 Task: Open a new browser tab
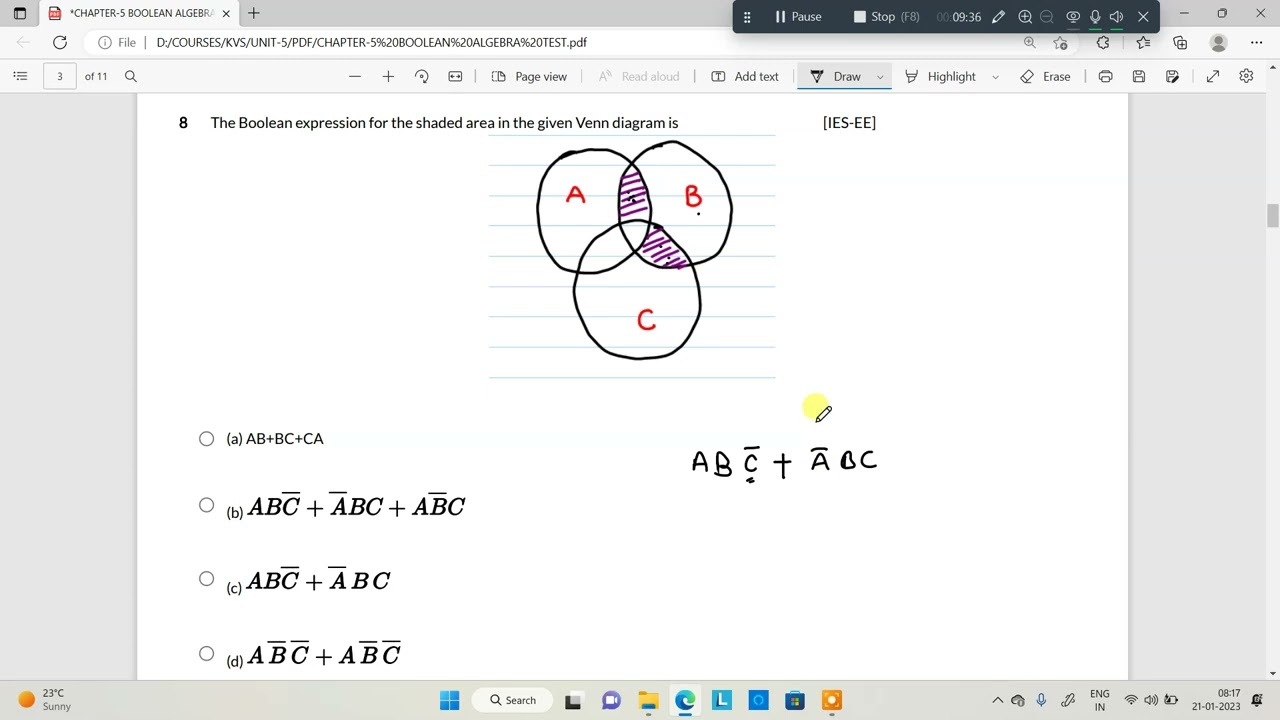click(254, 13)
